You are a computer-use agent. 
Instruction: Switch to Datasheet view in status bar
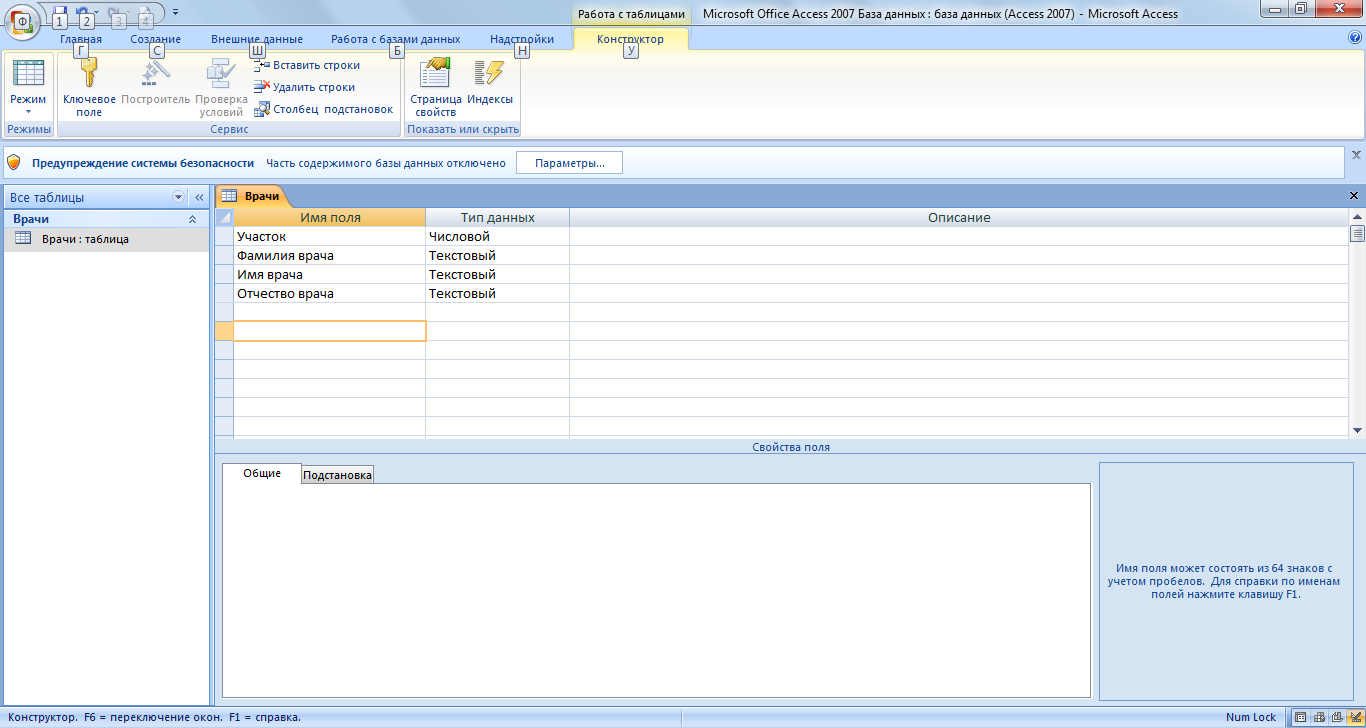coord(1300,717)
